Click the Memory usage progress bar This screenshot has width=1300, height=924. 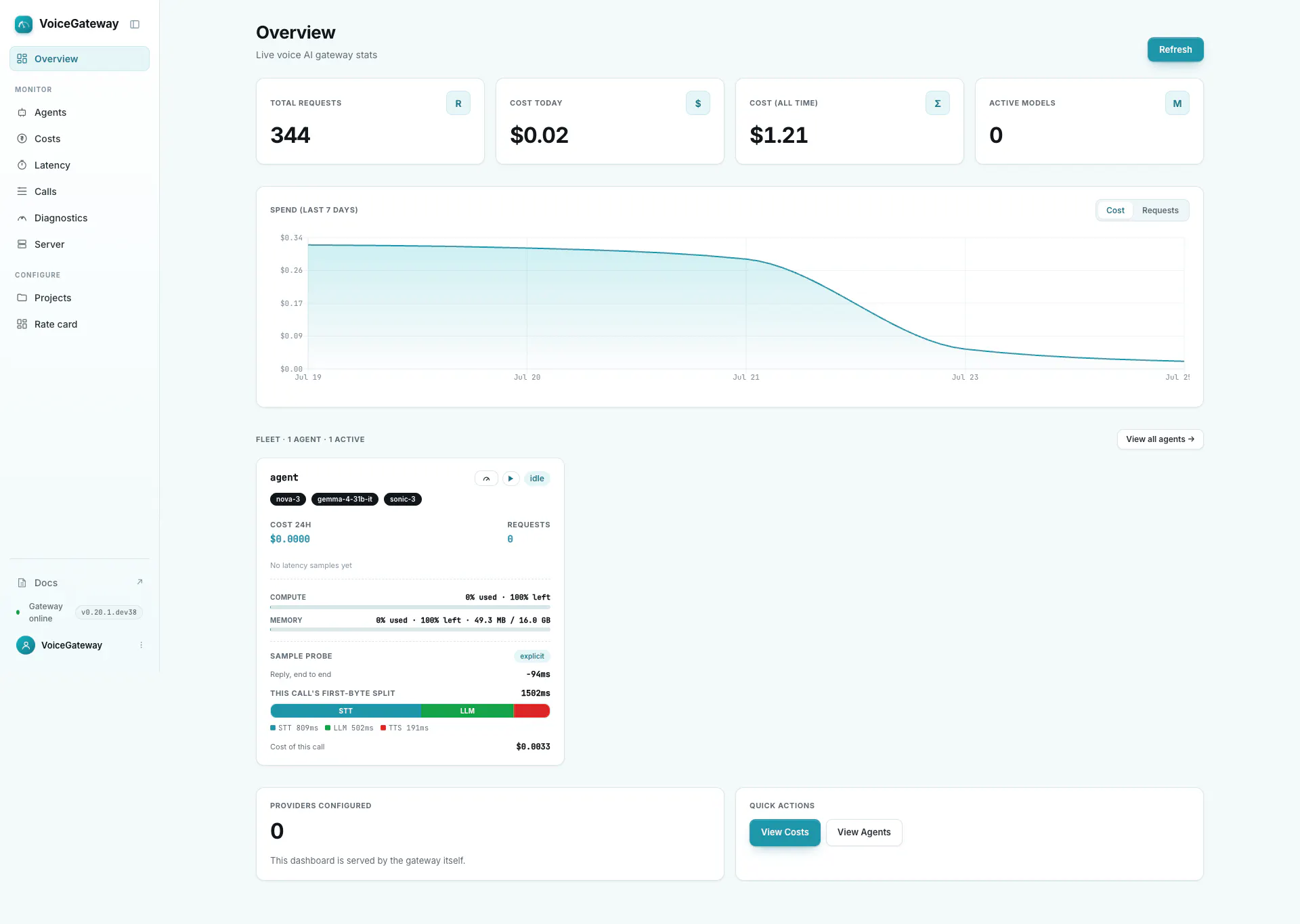pyautogui.click(x=410, y=630)
